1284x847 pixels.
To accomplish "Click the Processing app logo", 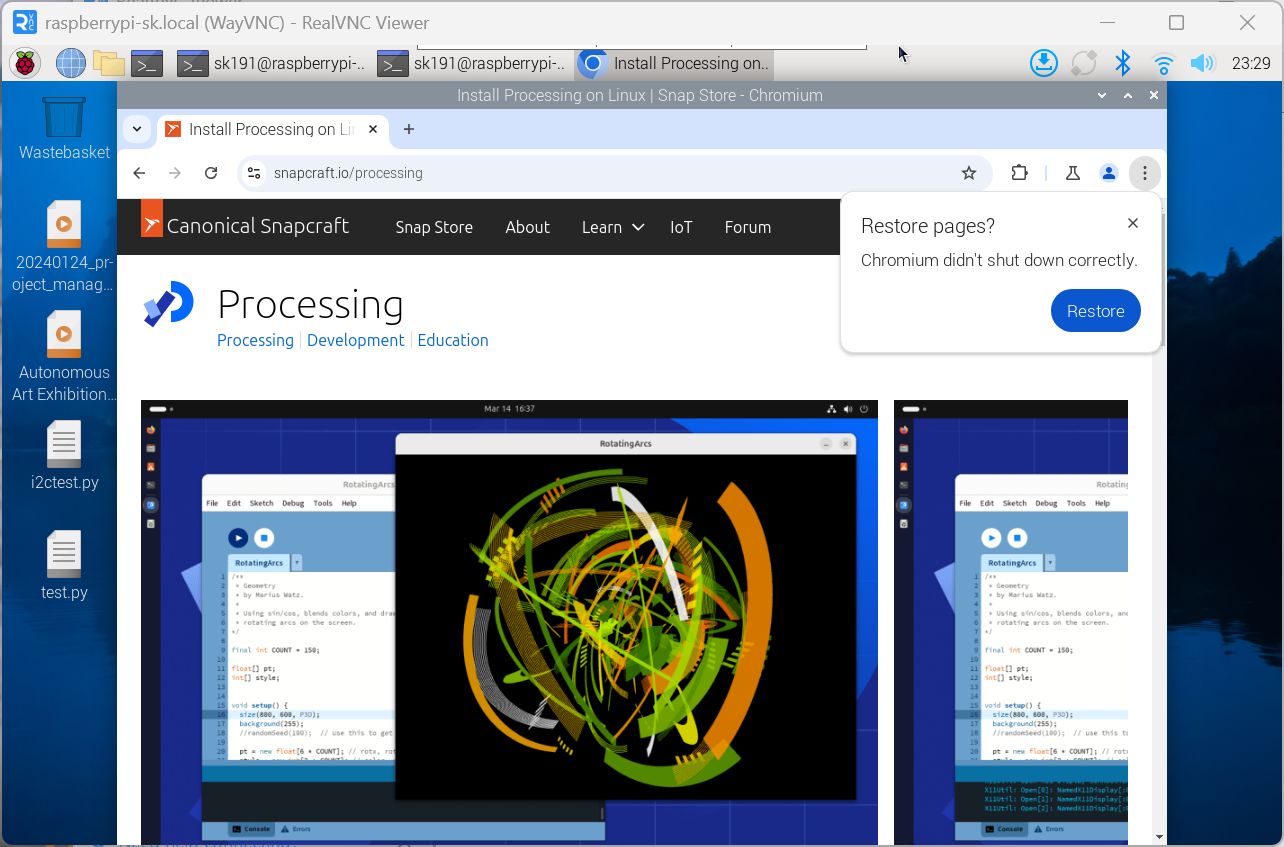I will pyautogui.click(x=168, y=304).
